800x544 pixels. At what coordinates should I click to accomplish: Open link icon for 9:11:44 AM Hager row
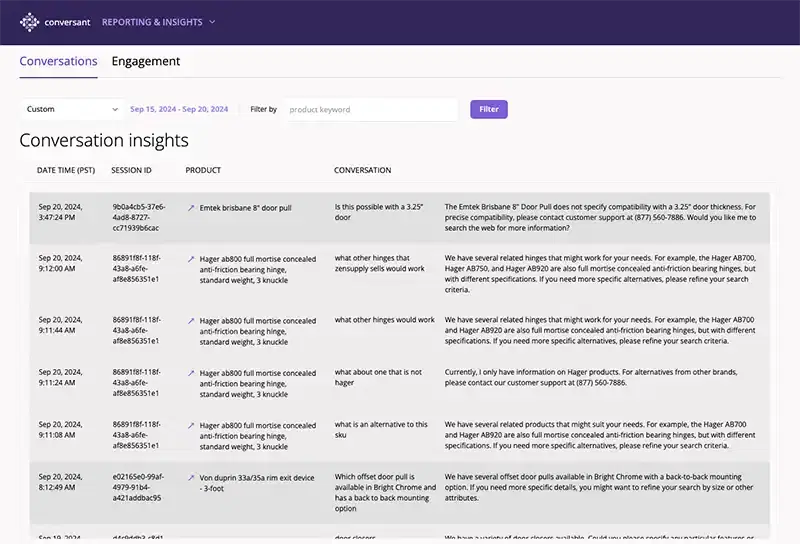(x=191, y=321)
